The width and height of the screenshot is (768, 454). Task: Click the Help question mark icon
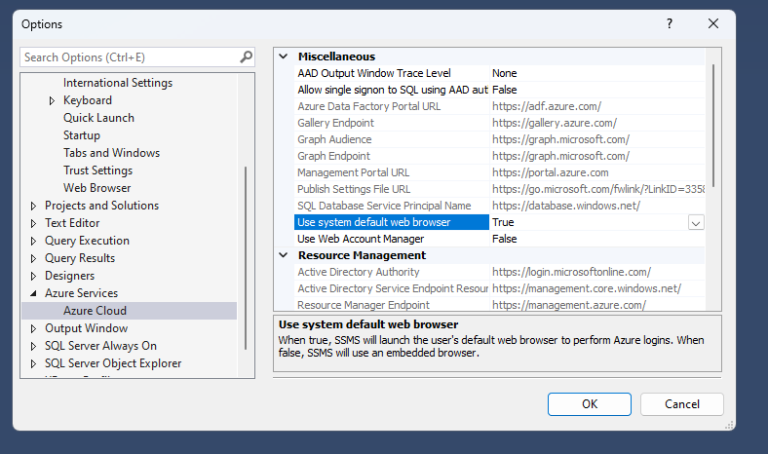click(670, 23)
